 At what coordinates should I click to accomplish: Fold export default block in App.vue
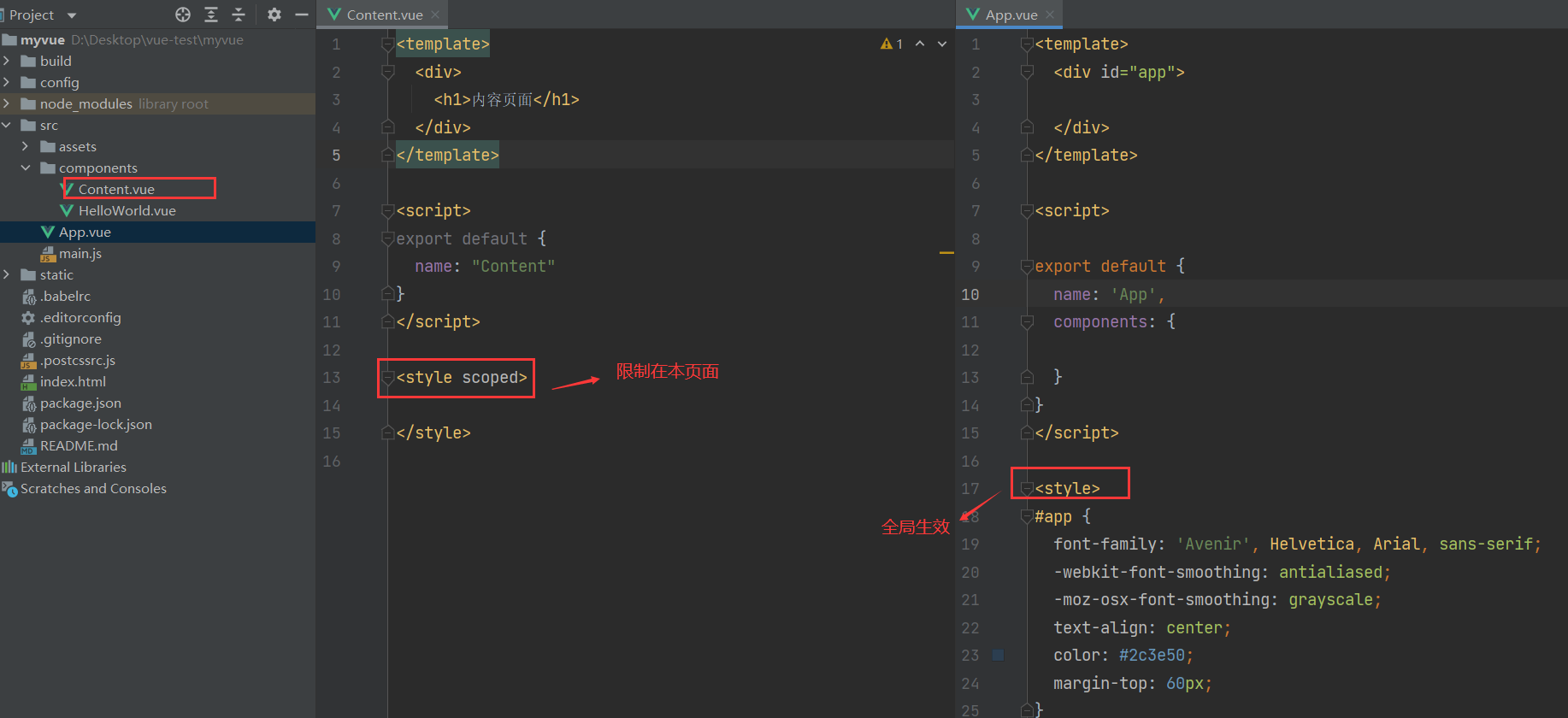coord(1027,267)
